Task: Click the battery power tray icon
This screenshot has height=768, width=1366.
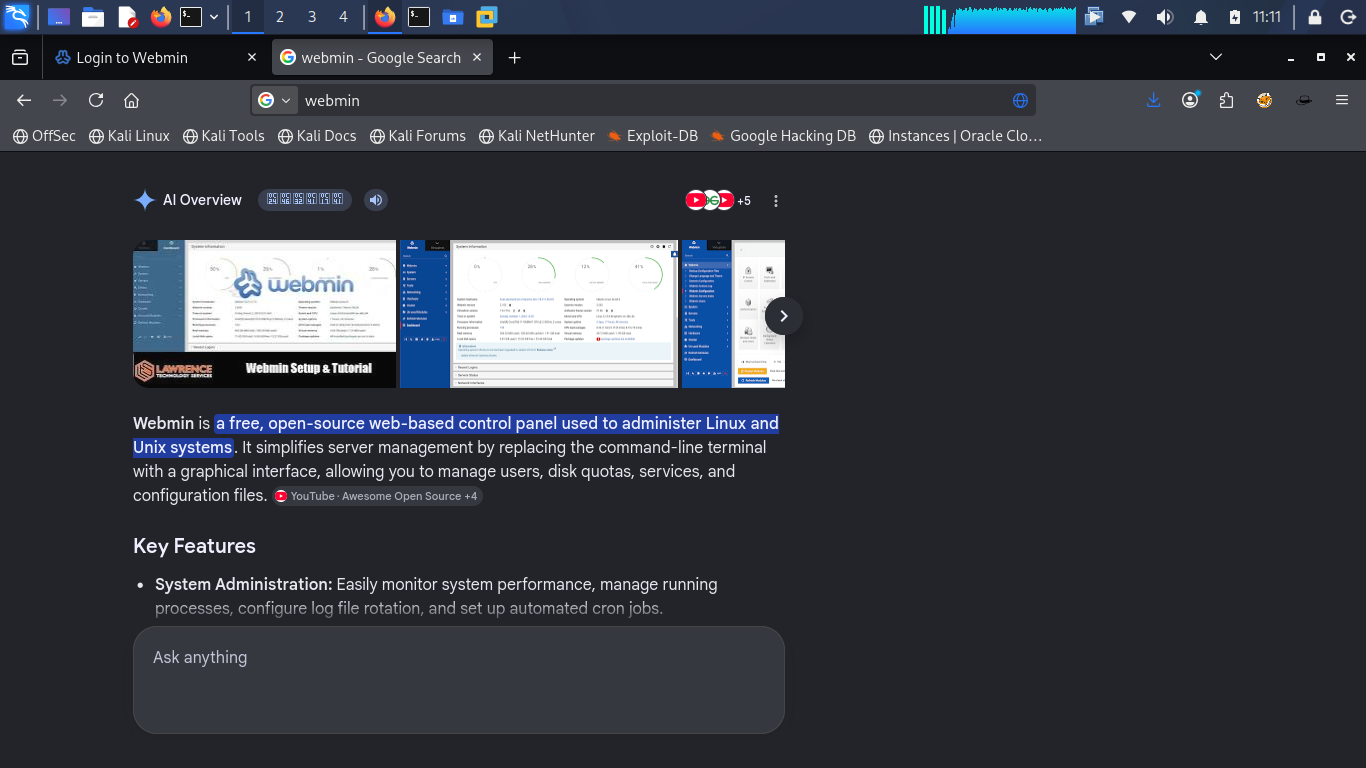Action: (x=1234, y=17)
